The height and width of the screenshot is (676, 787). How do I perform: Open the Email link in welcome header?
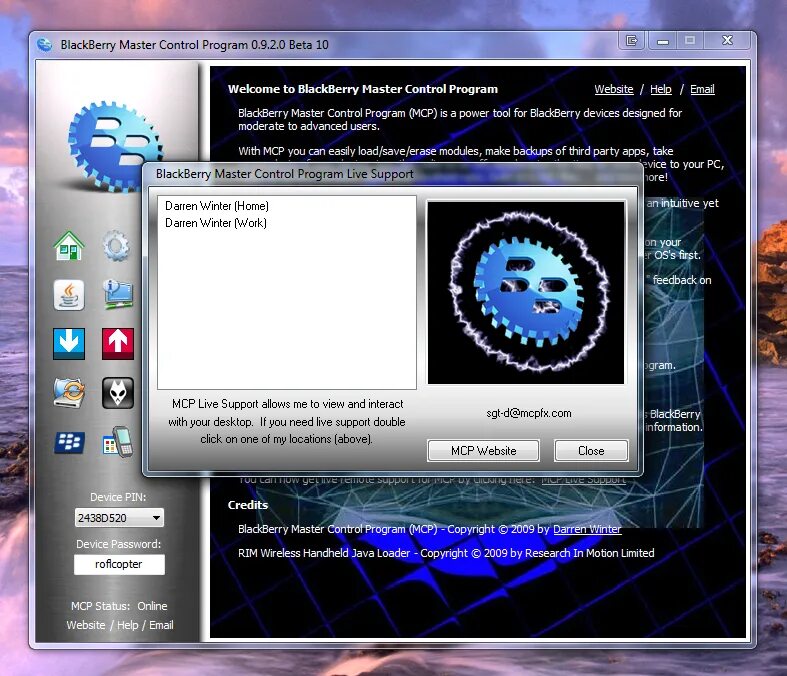pyautogui.click(x=702, y=89)
